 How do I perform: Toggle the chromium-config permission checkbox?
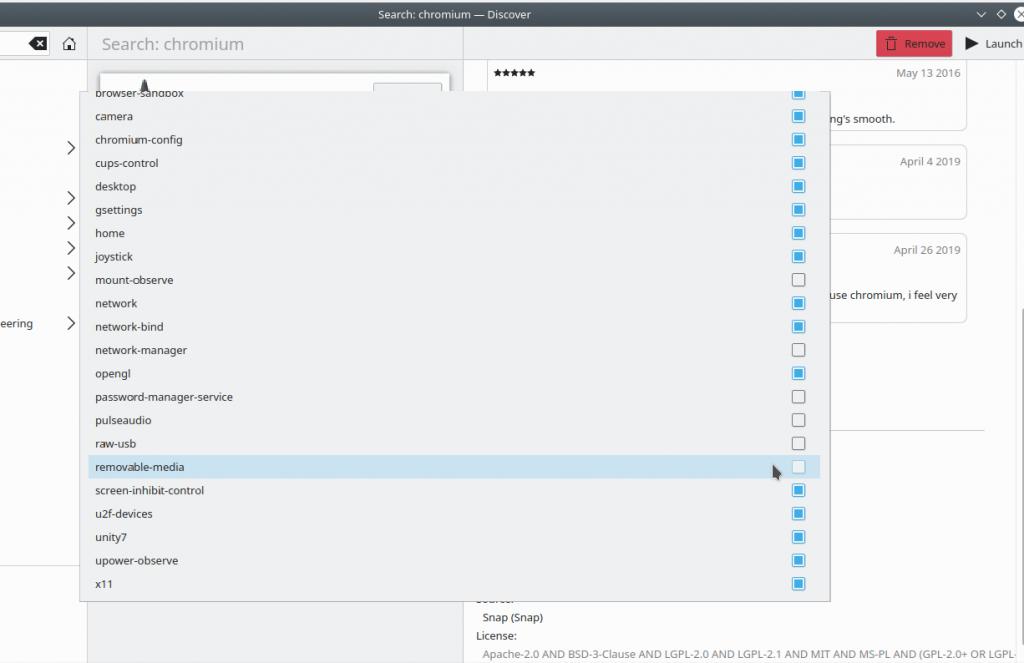point(798,140)
